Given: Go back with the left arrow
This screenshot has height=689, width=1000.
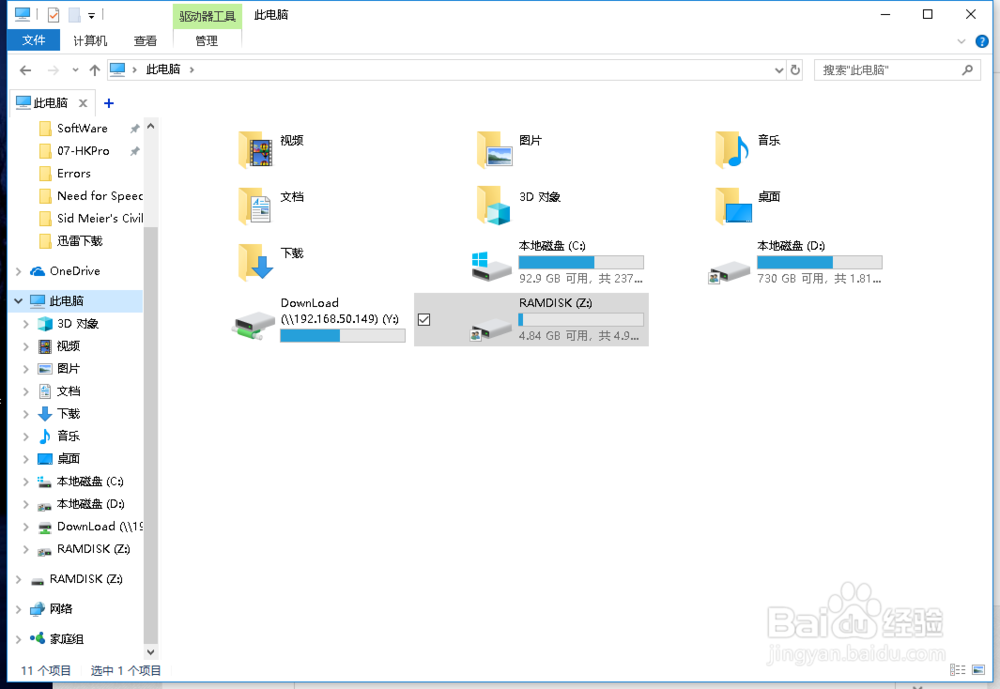Looking at the screenshot, I should point(26,70).
